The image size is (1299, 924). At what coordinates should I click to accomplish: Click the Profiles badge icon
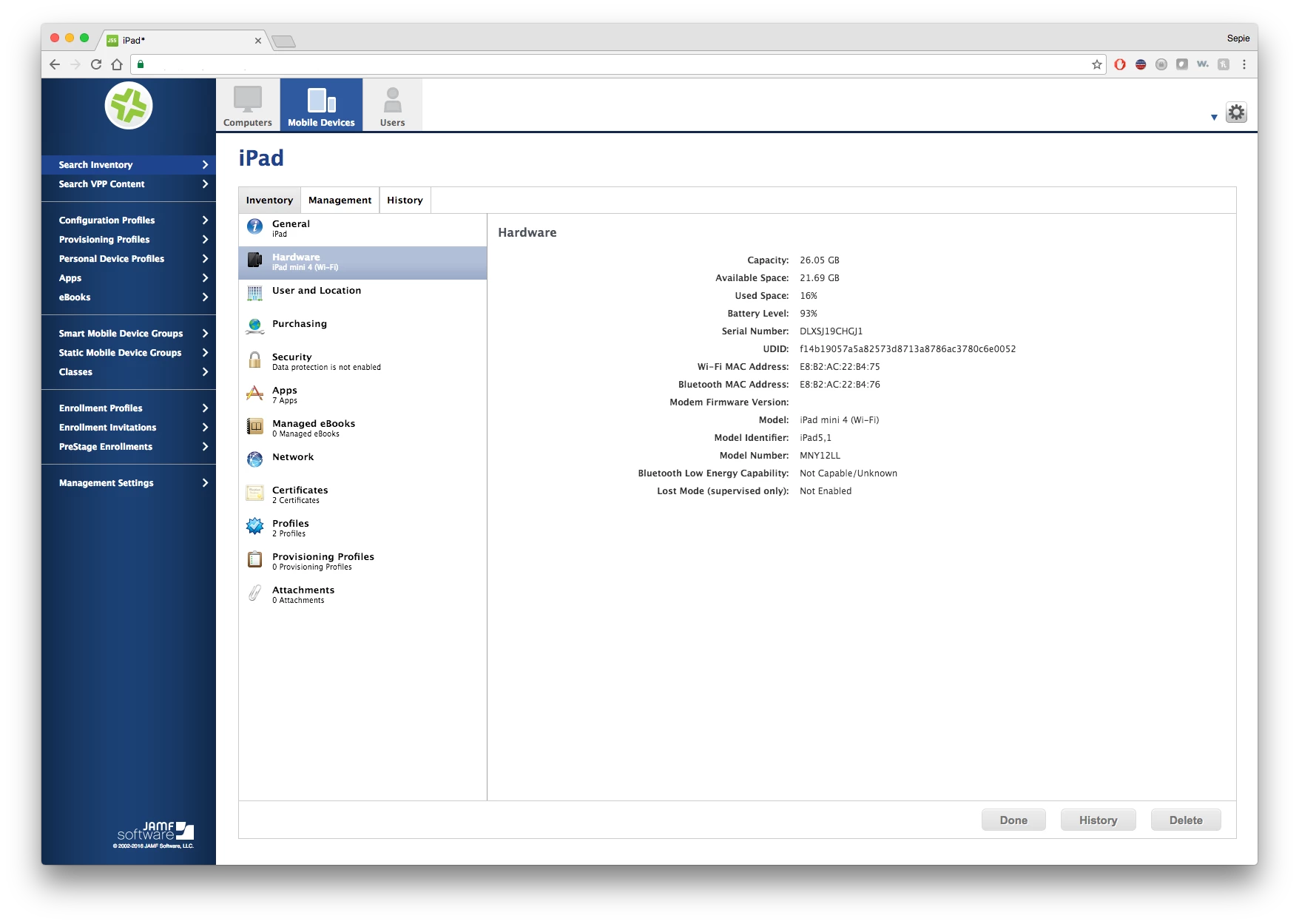click(x=255, y=526)
